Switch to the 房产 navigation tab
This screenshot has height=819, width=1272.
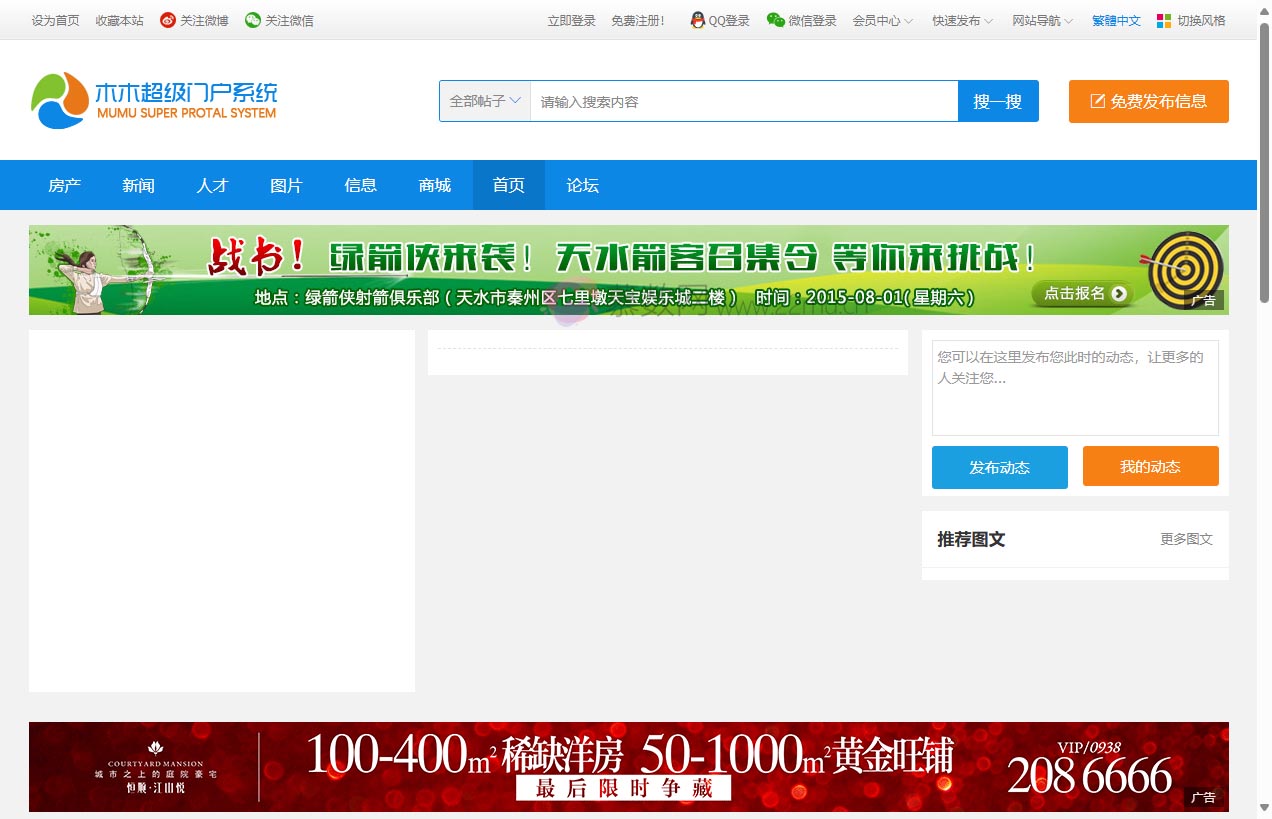tap(65, 185)
